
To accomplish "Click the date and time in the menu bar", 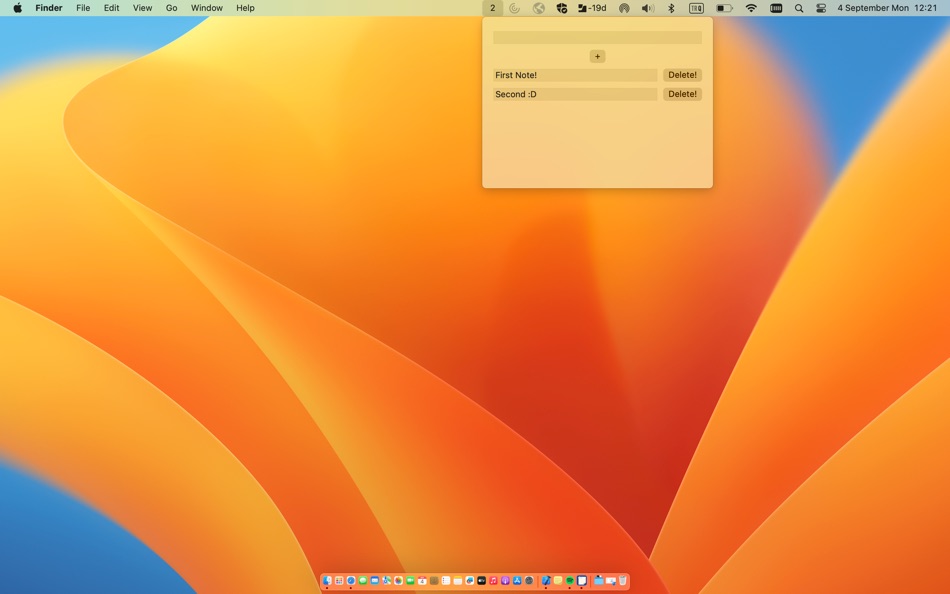I will (x=880, y=8).
